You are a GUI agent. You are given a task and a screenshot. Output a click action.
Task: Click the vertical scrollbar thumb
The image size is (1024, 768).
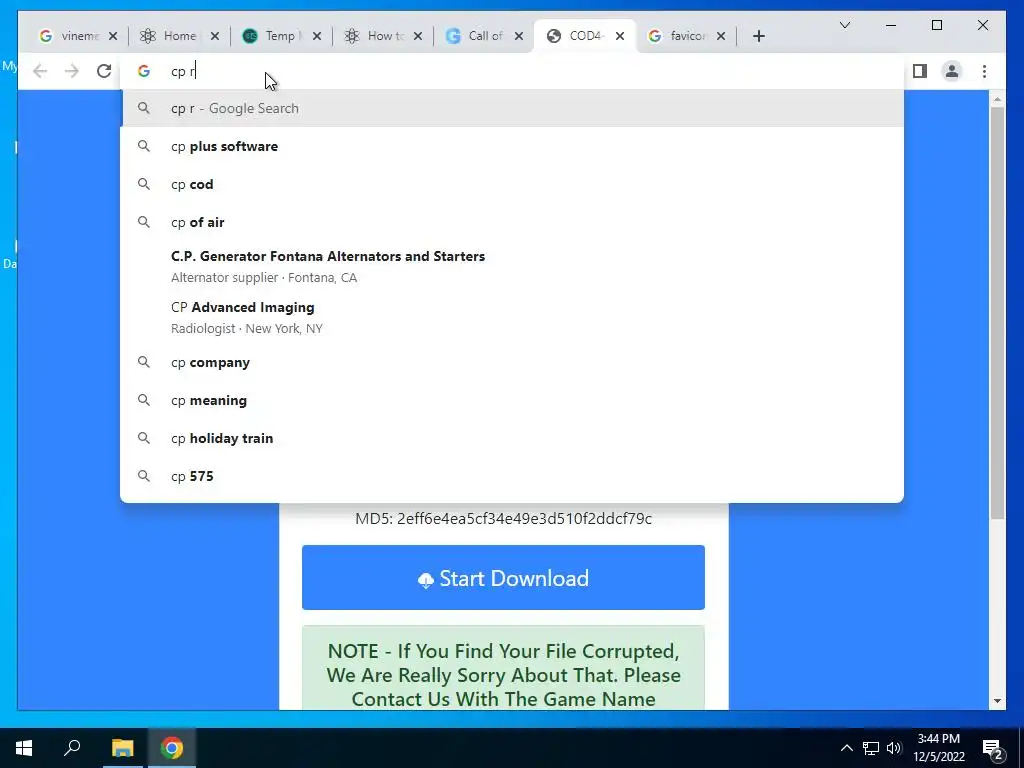pos(997,313)
